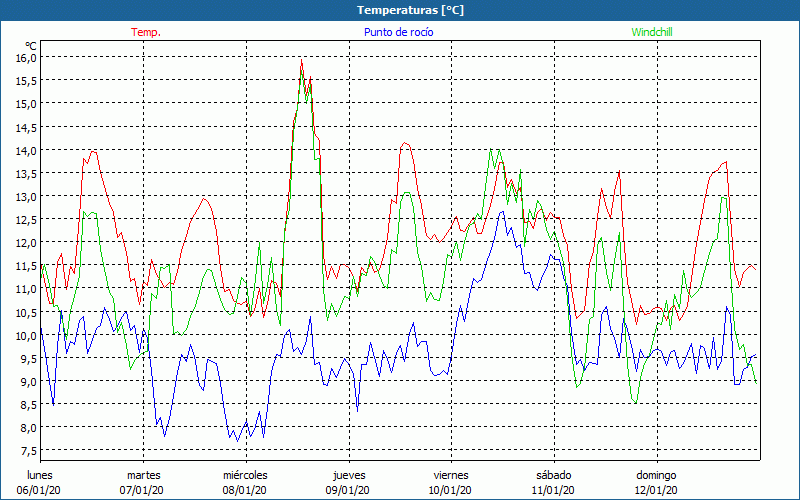Click the 'Temperaturas [°C]' chart title
The image size is (800, 500).
(x=410, y=10)
